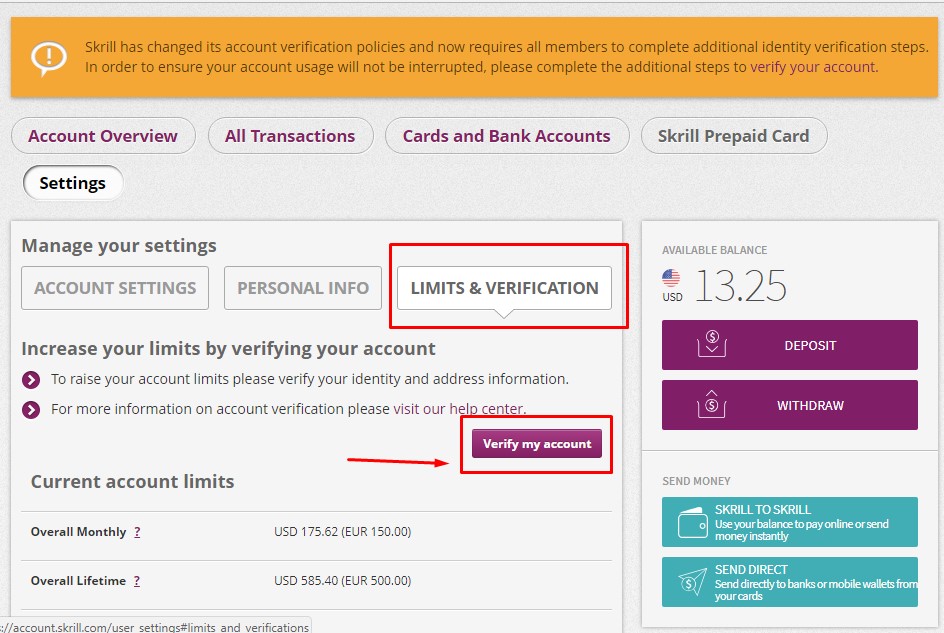Open help for Overall Monthly limit
The height and width of the screenshot is (633, 944).
137,532
